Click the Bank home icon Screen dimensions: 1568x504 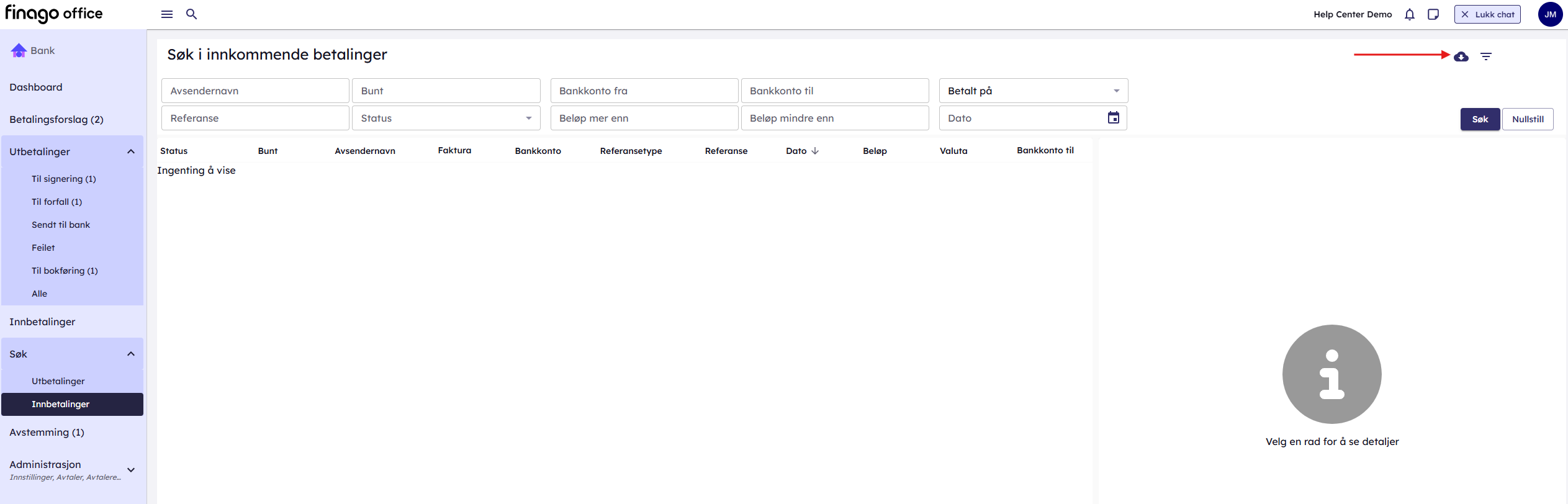[19, 51]
